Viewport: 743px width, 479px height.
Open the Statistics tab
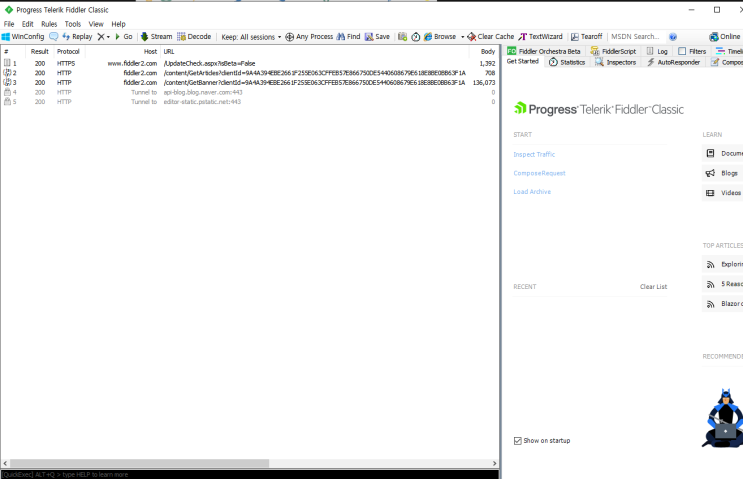(567, 62)
